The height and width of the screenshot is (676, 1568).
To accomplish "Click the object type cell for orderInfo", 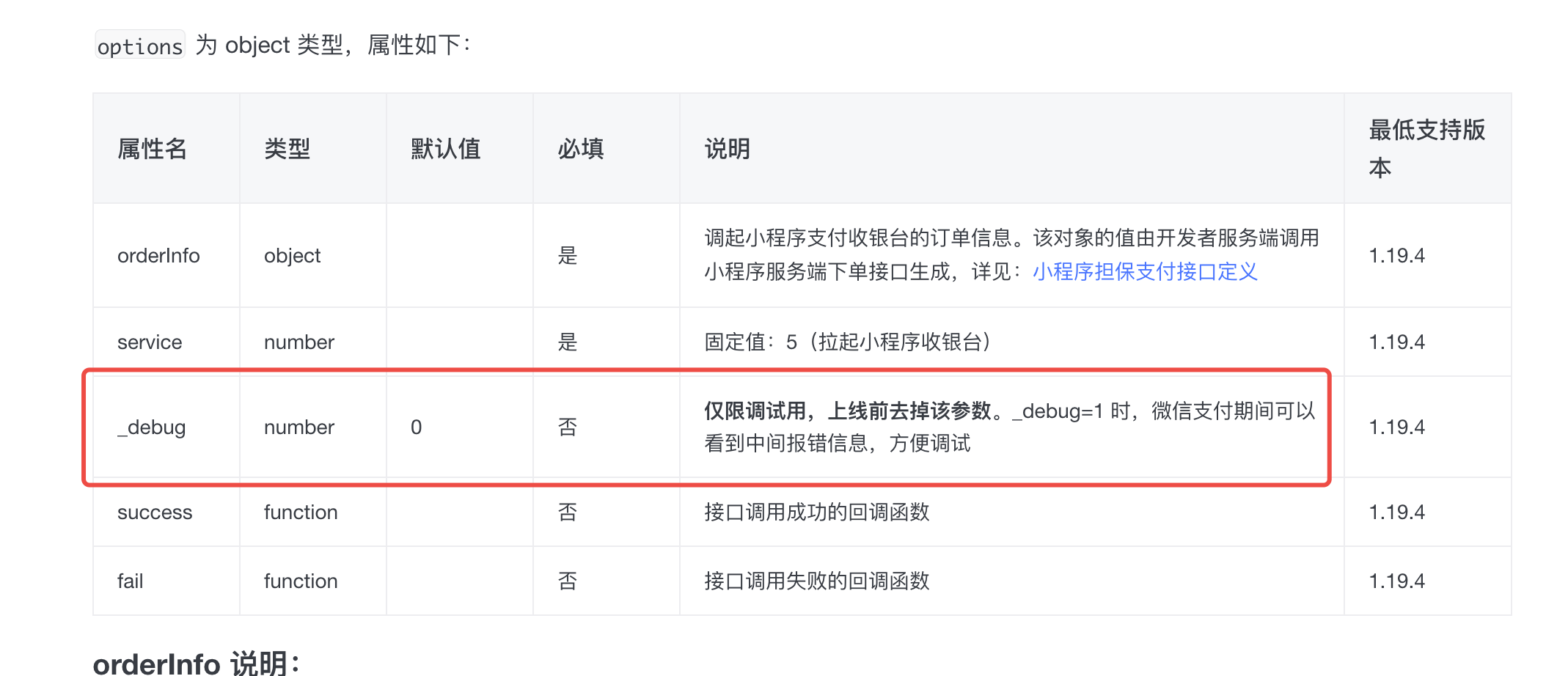I will (292, 256).
